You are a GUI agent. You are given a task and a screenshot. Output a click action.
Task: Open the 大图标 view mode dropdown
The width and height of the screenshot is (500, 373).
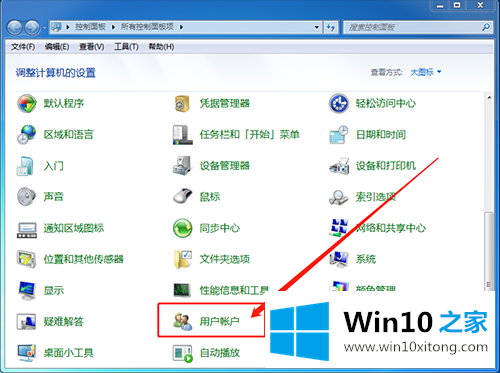coord(426,72)
